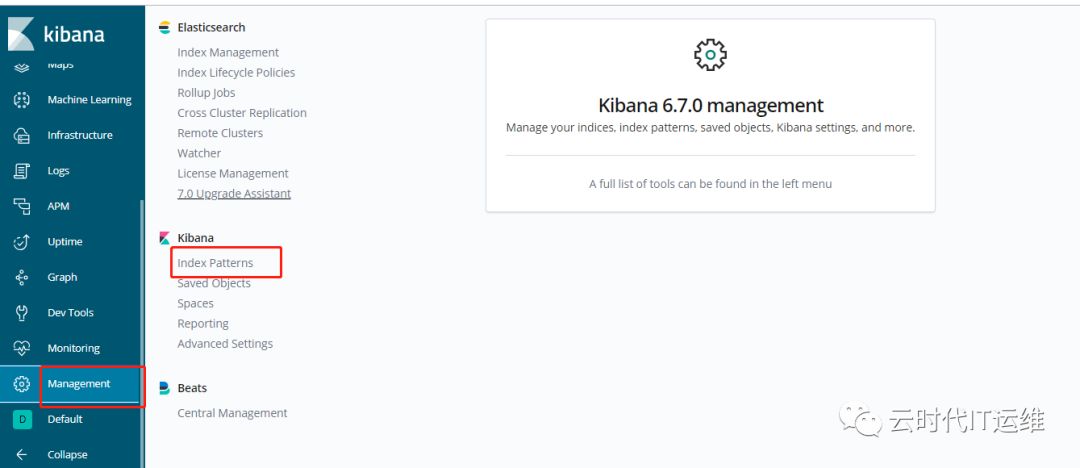Open the 7.0 Upgrade Assistant link
This screenshot has width=1080, height=468.
click(234, 193)
